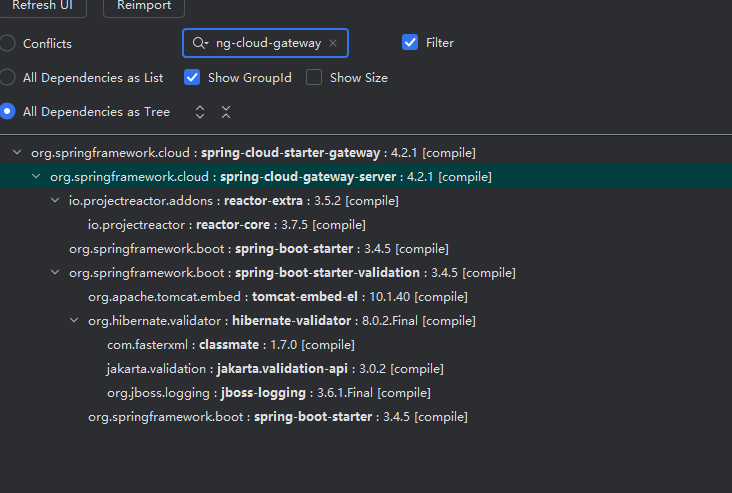The image size is (732, 493).
Task: Collapse the spring-boot-starter-validation node
Action: coord(56,273)
